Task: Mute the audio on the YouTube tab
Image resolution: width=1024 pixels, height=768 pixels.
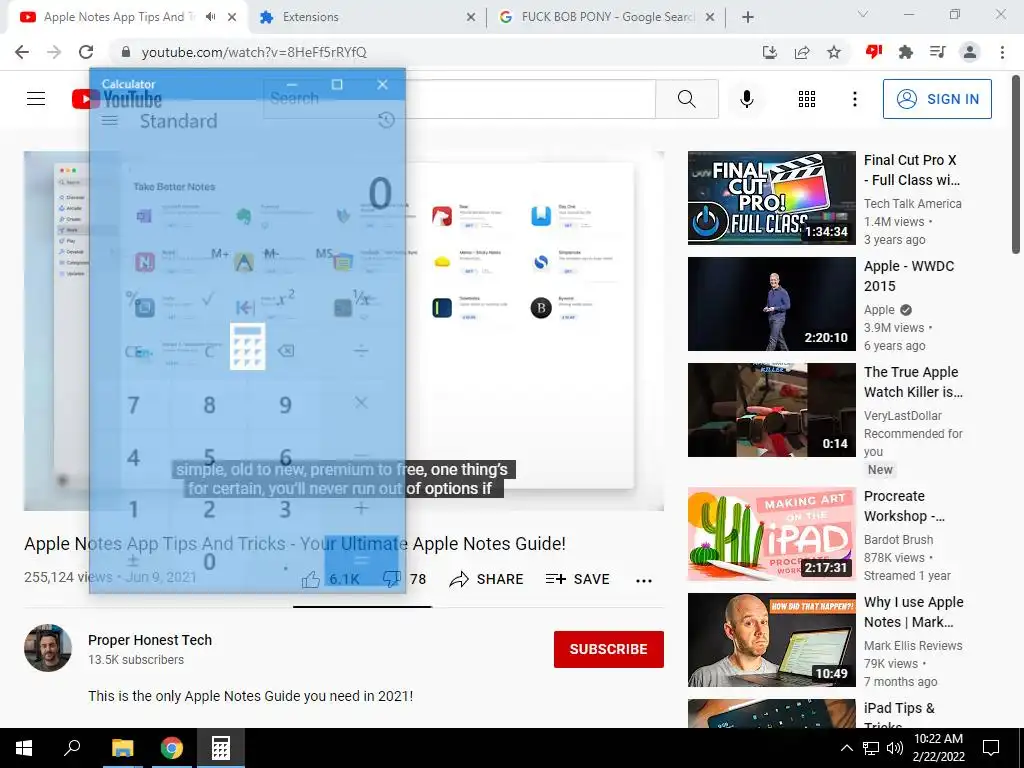Action: point(210,17)
